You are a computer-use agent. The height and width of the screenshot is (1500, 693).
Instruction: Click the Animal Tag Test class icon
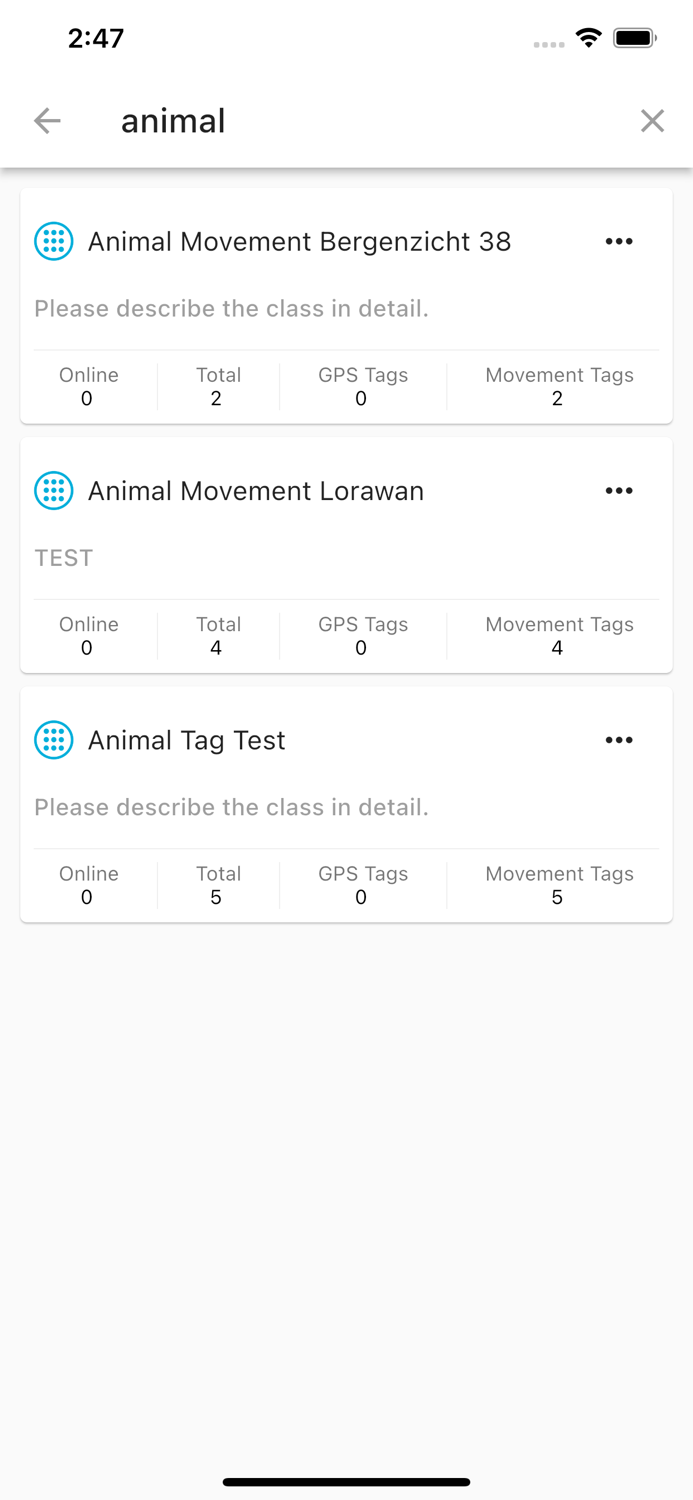click(53, 740)
